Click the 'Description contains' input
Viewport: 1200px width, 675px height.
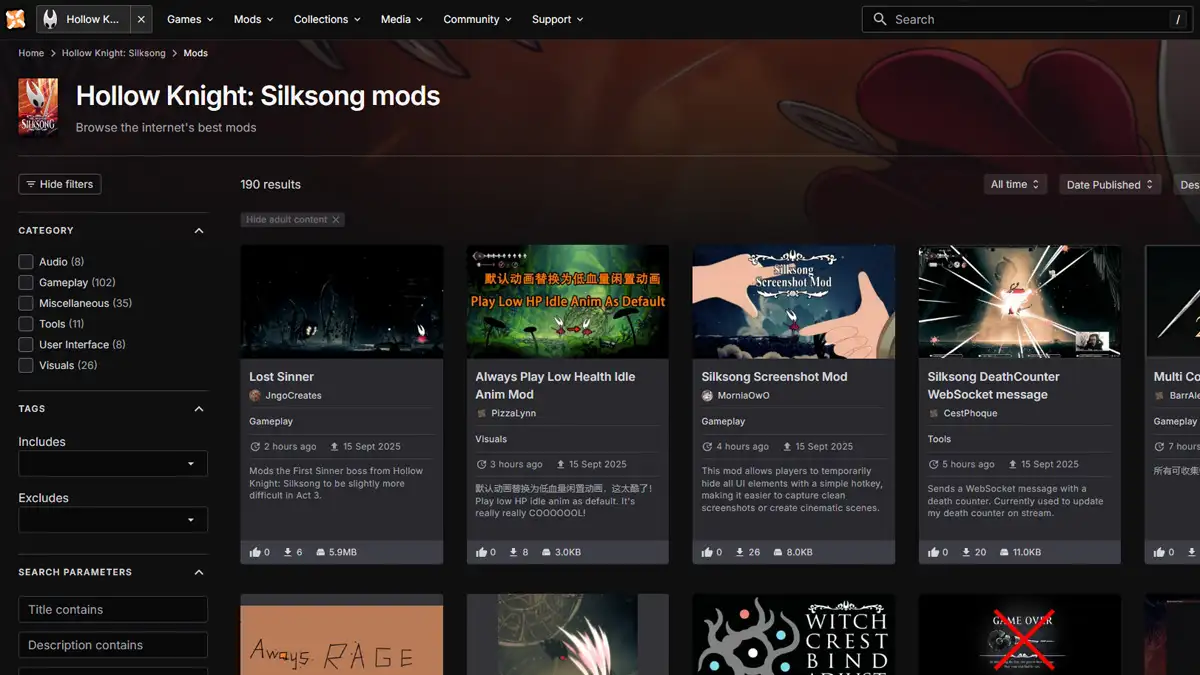[113, 645]
